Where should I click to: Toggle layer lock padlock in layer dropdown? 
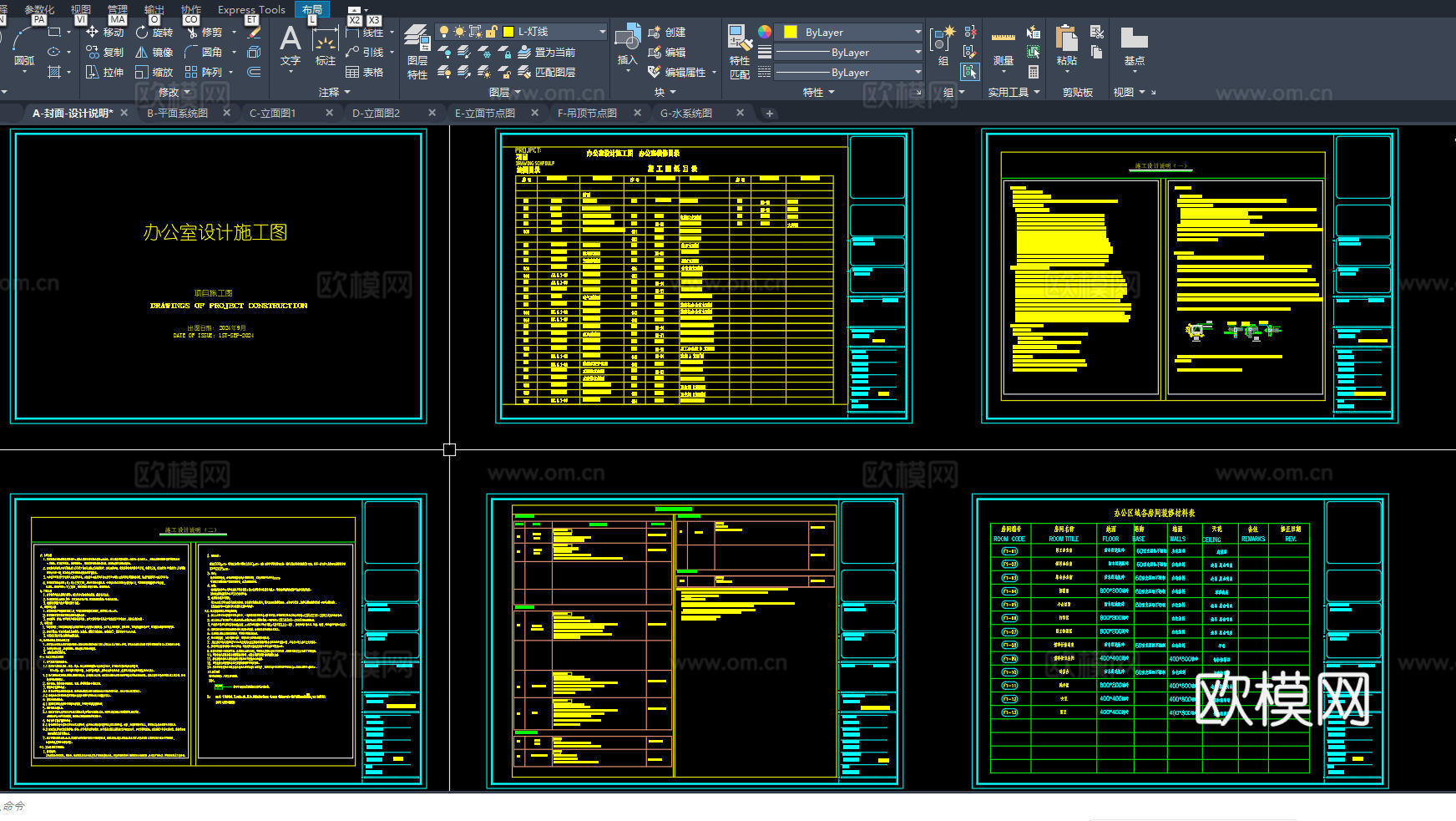(x=492, y=32)
